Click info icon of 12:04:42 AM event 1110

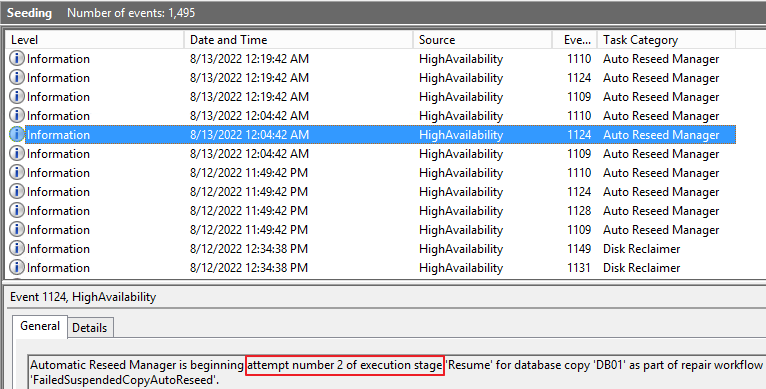17,116
